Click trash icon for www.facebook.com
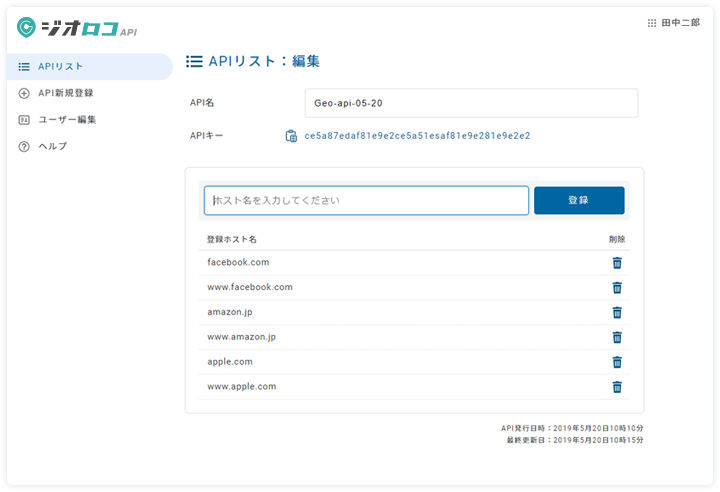The width and height of the screenshot is (720, 492). pos(617,287)
